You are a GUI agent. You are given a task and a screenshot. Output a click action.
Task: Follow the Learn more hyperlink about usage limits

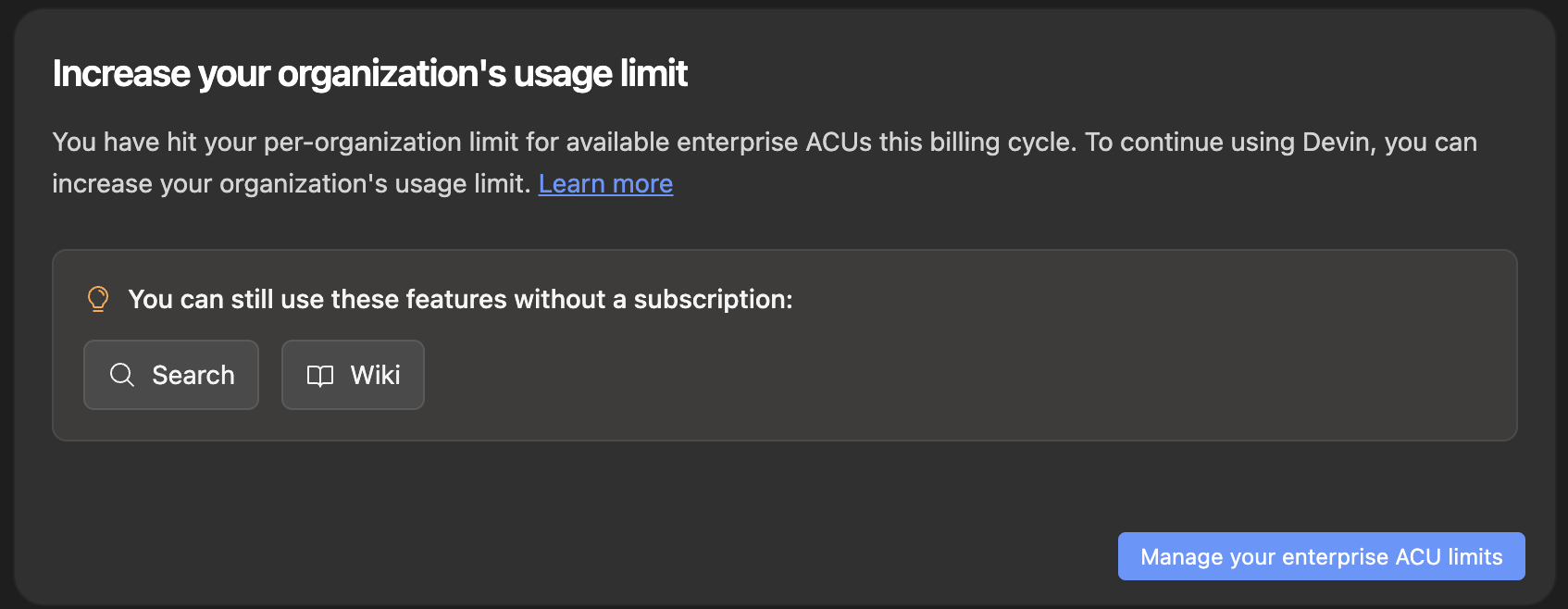tap(605, 183)
